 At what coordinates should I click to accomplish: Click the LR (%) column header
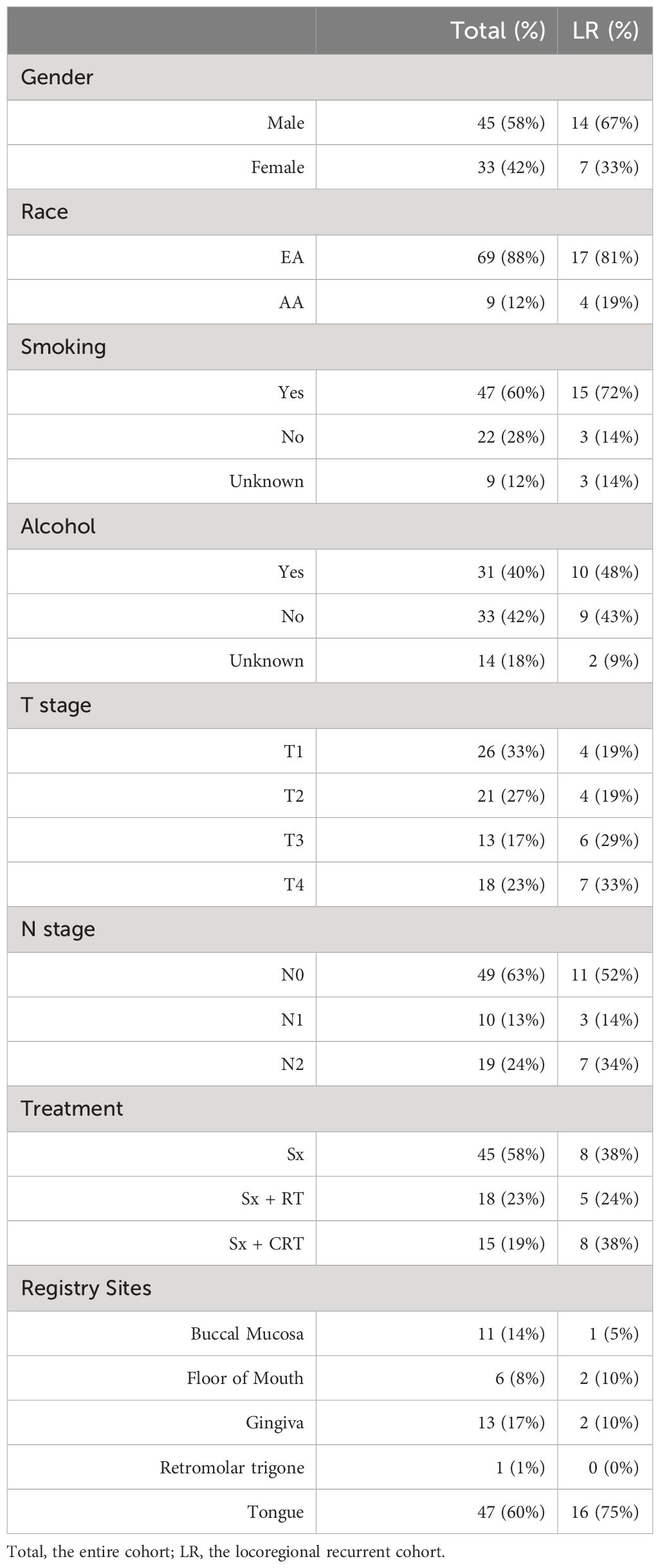pyautogui.click(x=606, y=30)
